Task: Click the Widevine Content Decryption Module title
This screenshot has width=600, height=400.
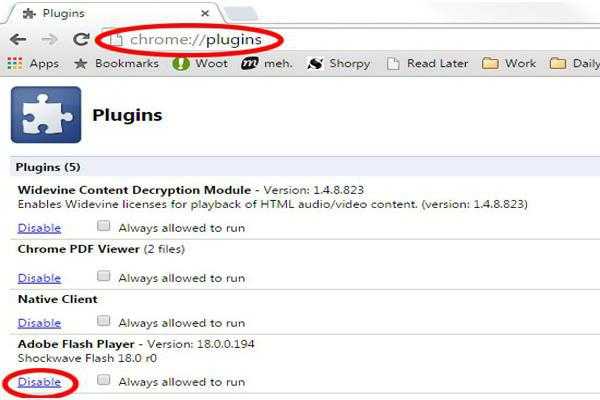Action: (134, 190)
